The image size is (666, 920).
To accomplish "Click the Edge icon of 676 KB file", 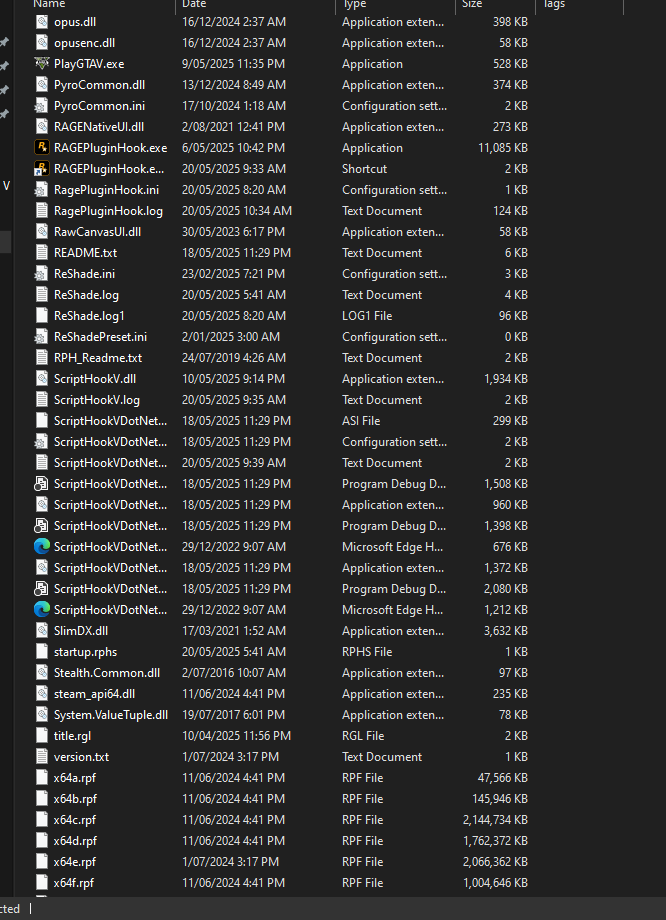I will click(42, 547).
